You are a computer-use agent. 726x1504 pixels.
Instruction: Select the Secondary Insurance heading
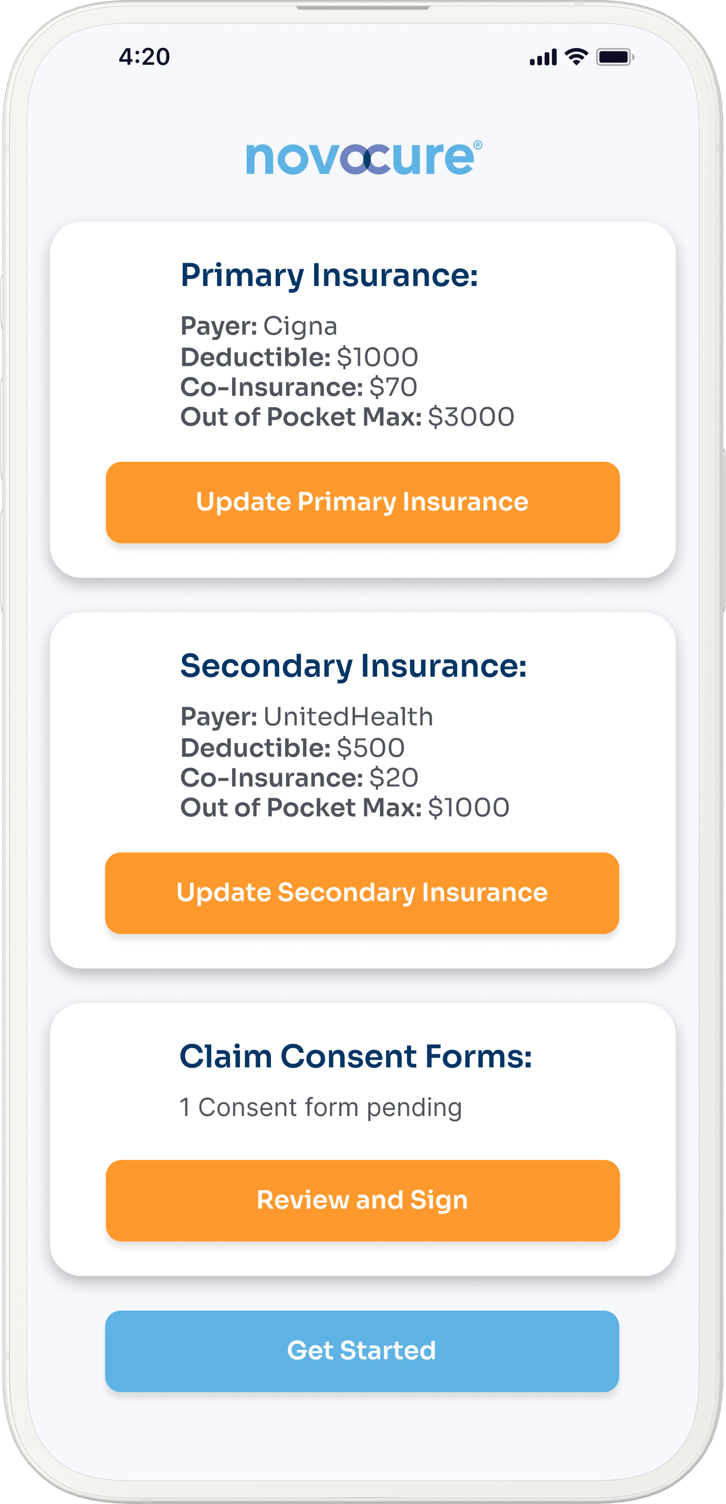coord(353,666)
